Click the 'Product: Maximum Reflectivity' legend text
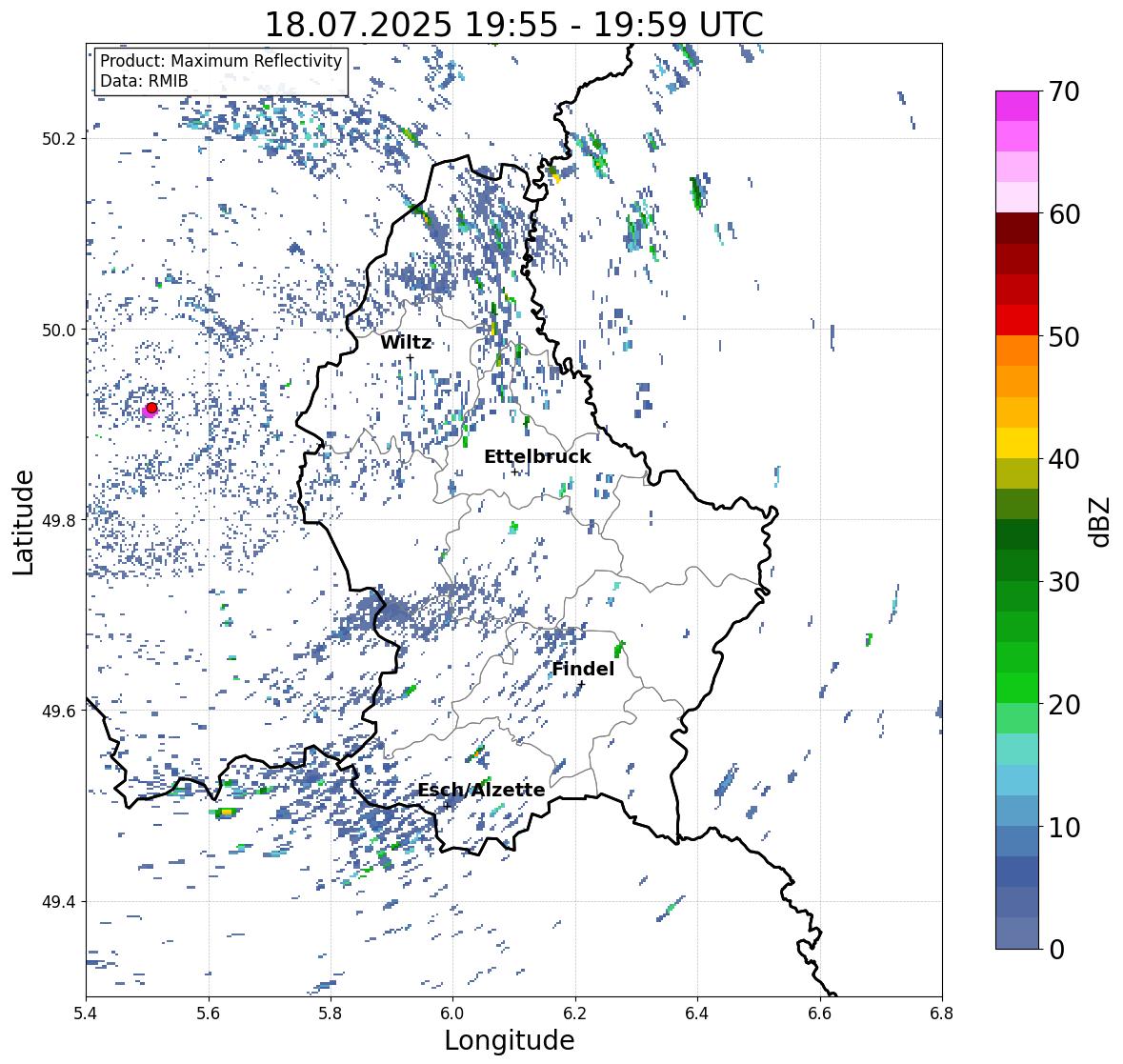 coord(221,61)
